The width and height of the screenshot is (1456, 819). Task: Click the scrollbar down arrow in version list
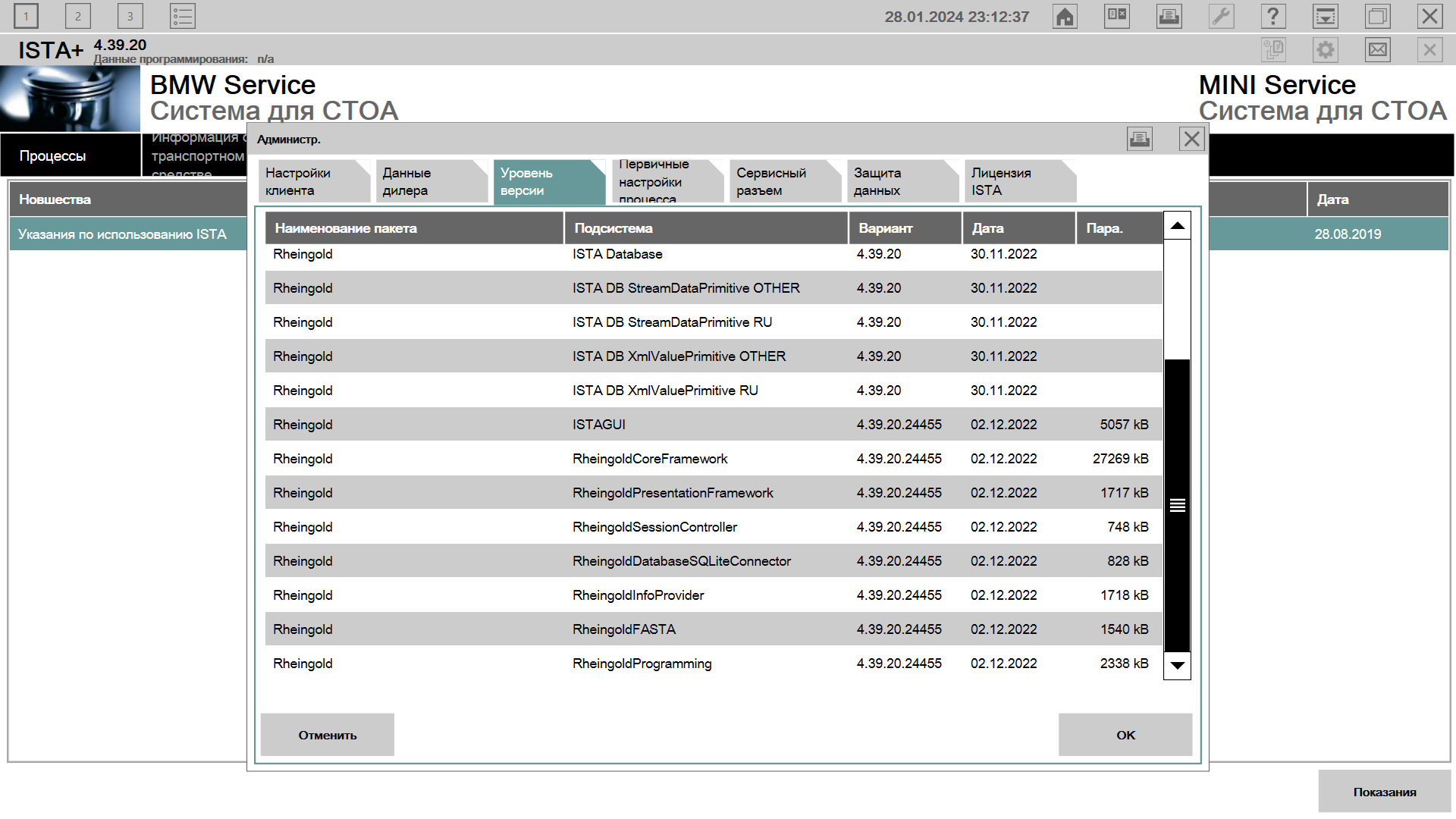coord(1177,666)
